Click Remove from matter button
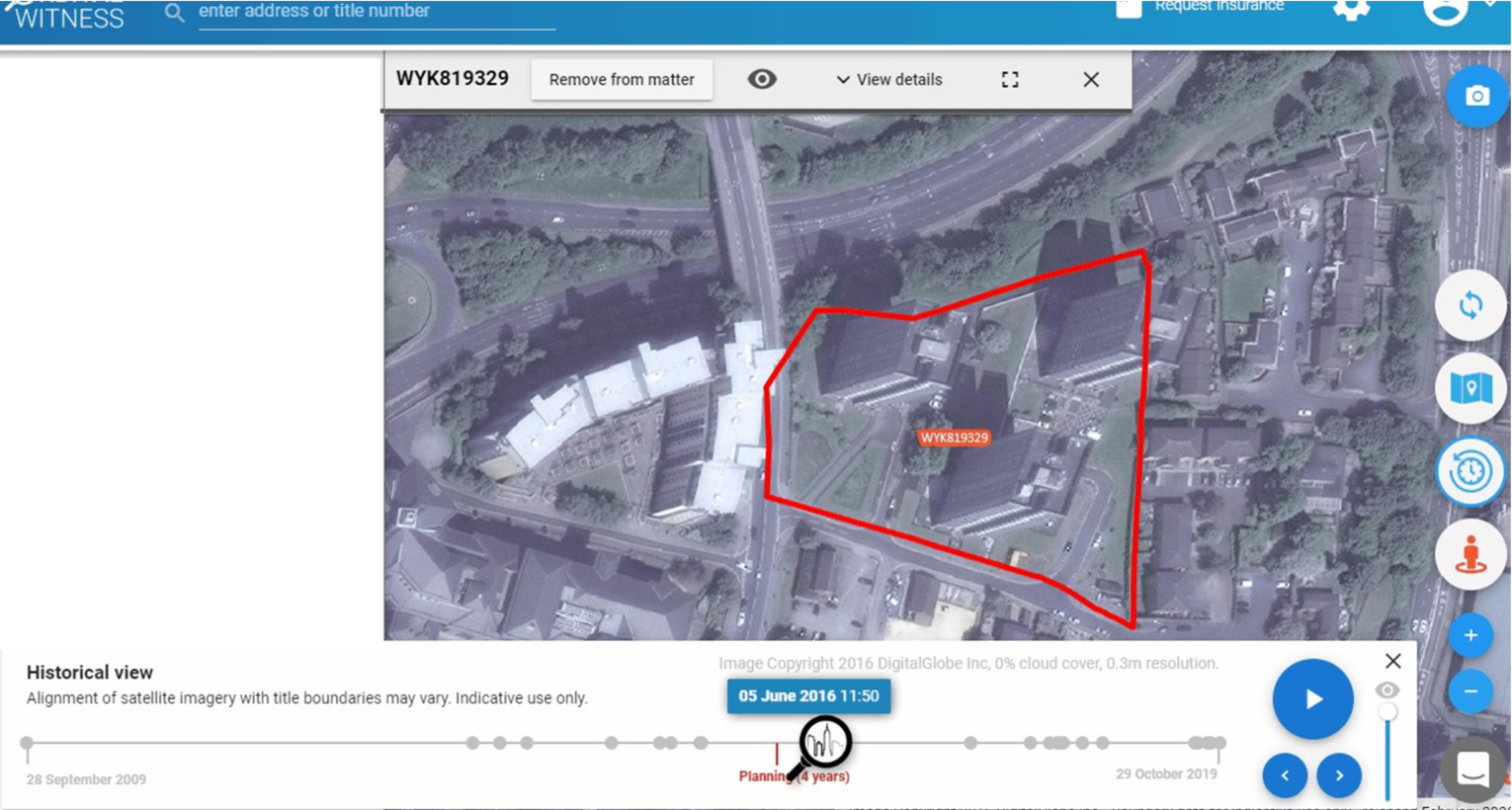Viewport: 1512px width, 810px height. 622,80
